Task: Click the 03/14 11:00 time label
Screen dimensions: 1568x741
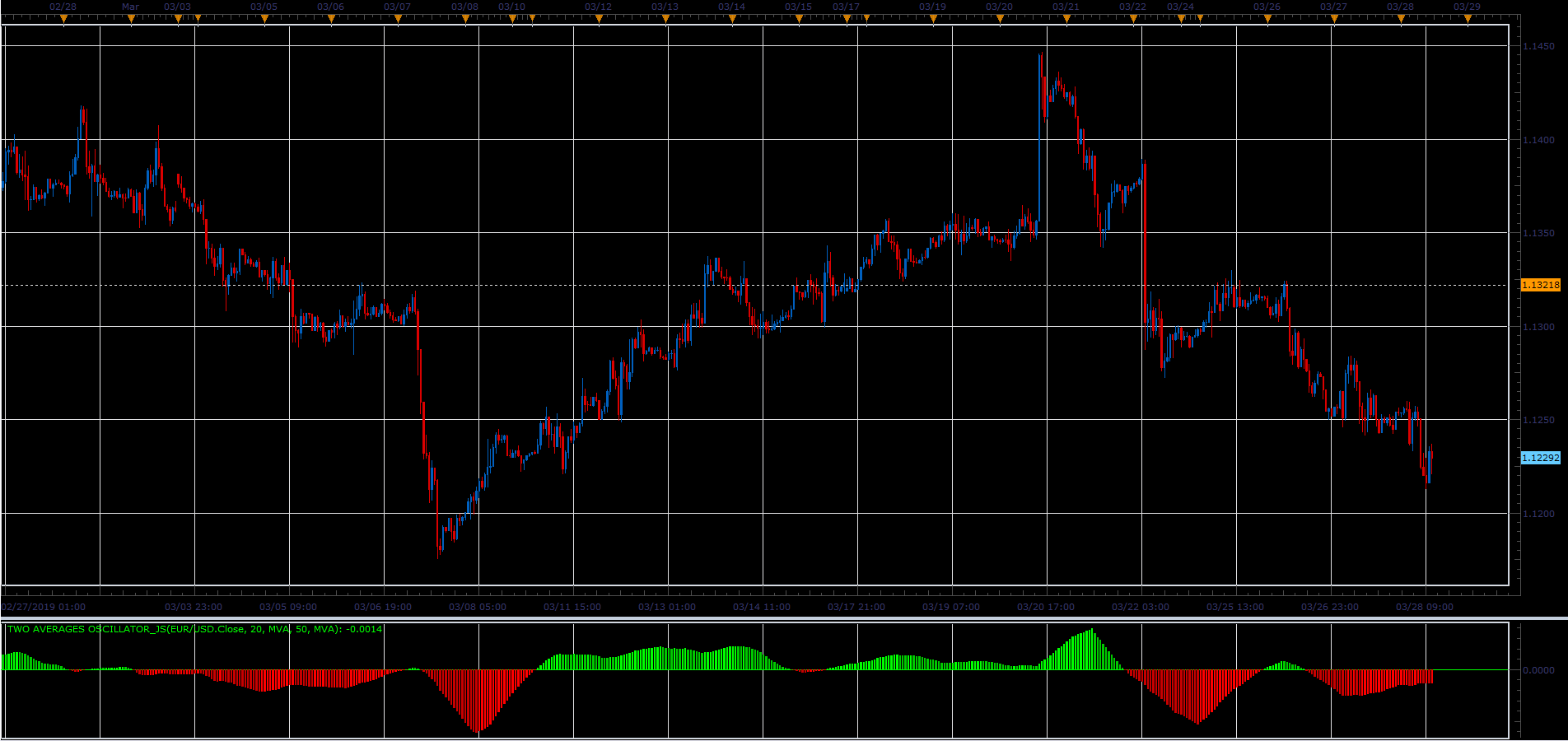Action: (762, 607)
